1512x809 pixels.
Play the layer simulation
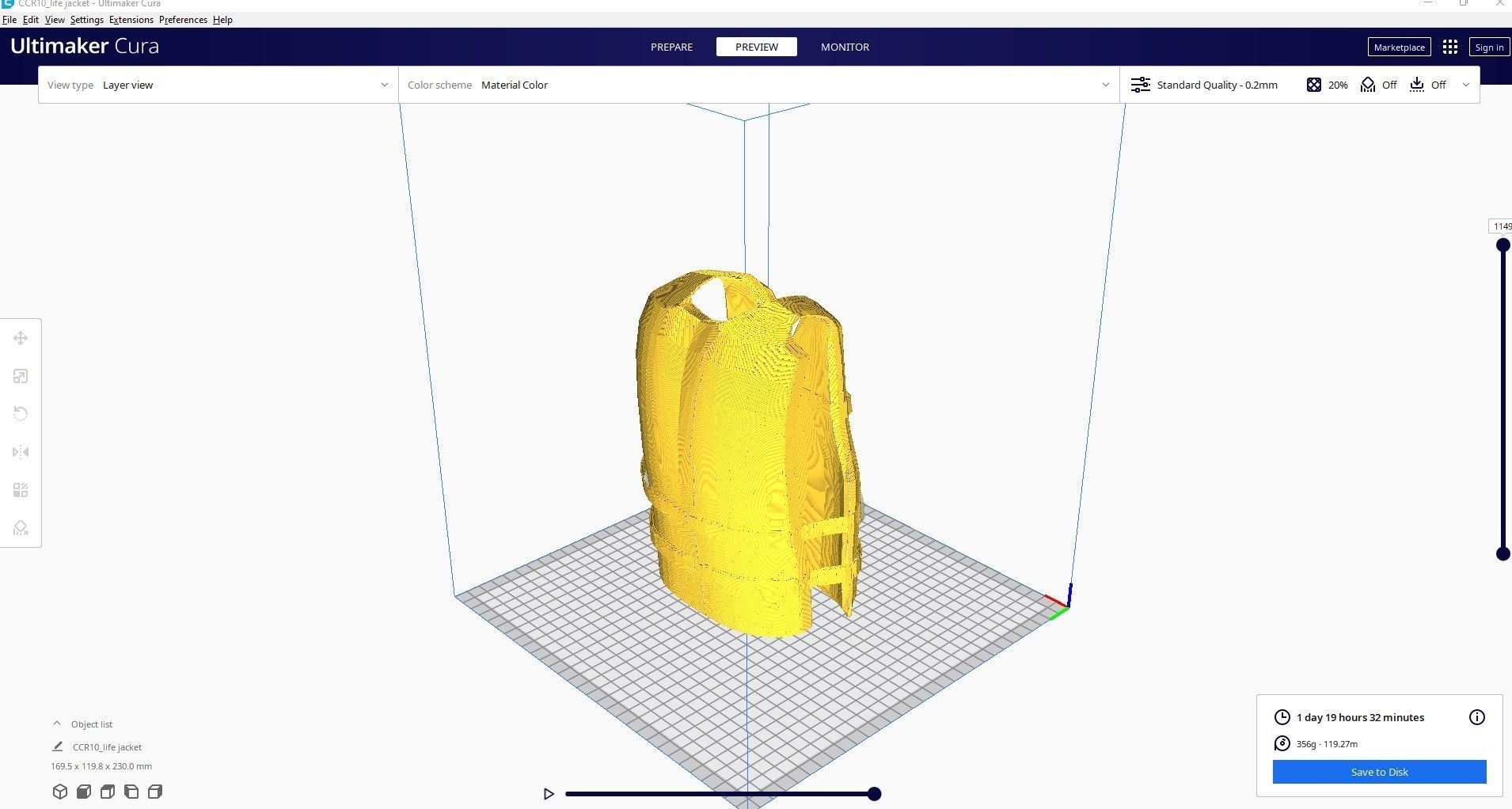549,793
